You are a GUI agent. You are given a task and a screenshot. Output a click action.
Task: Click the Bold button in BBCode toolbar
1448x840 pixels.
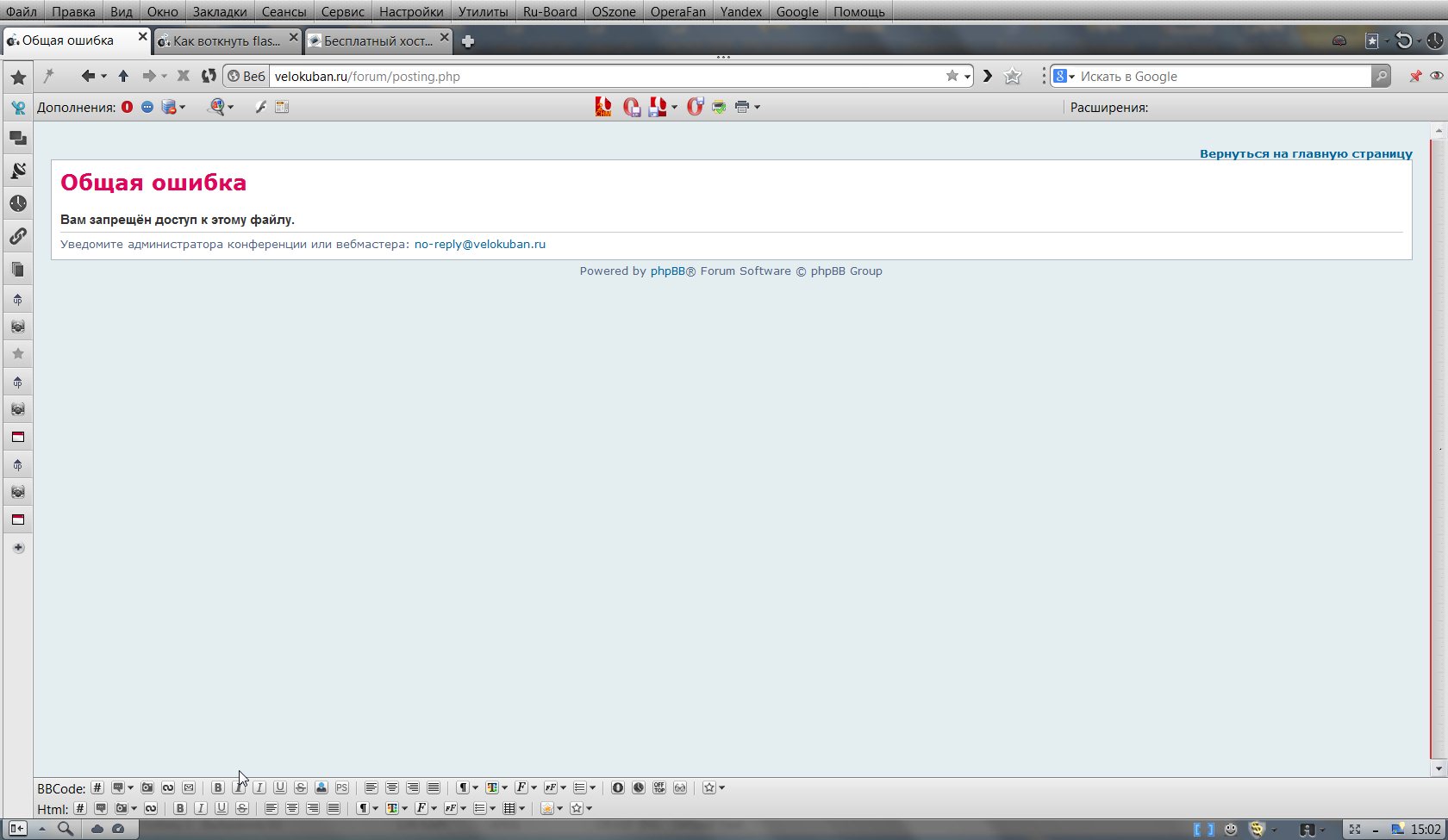(218, 787)
